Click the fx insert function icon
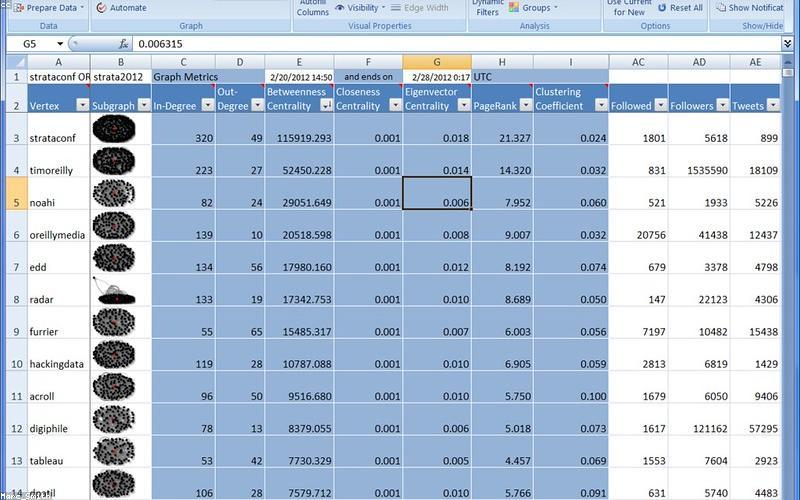800x500 pixels. point(123,44)
